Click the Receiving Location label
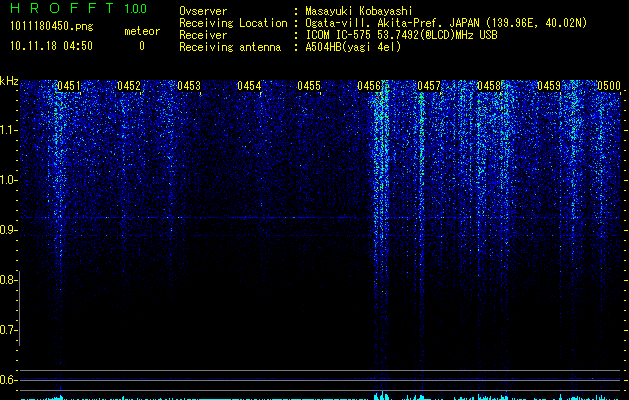Image resolution: width=629 pixels, height=400 pixels. coord(233,23)
